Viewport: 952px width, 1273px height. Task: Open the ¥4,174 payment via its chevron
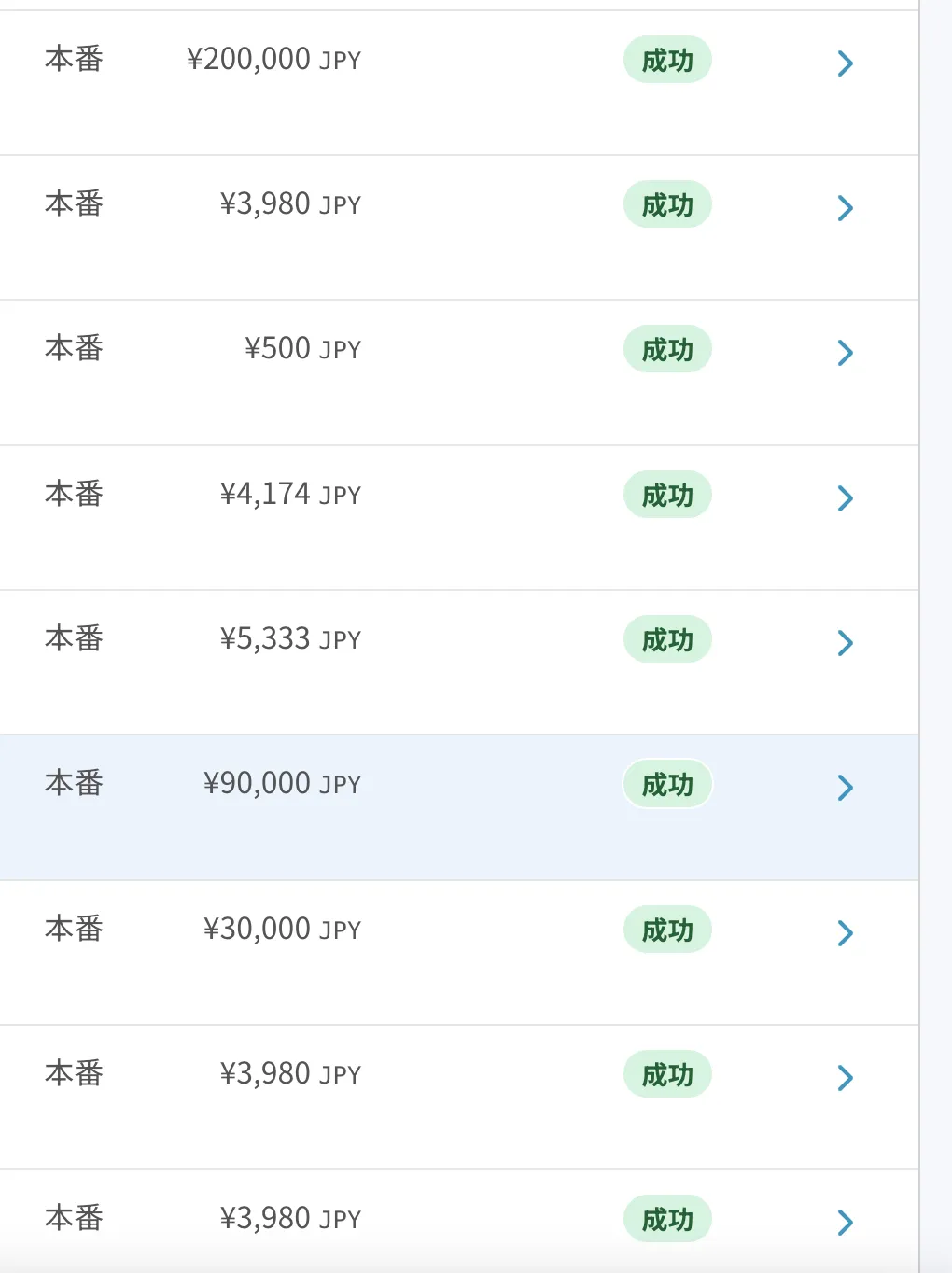tap(846, 498)
